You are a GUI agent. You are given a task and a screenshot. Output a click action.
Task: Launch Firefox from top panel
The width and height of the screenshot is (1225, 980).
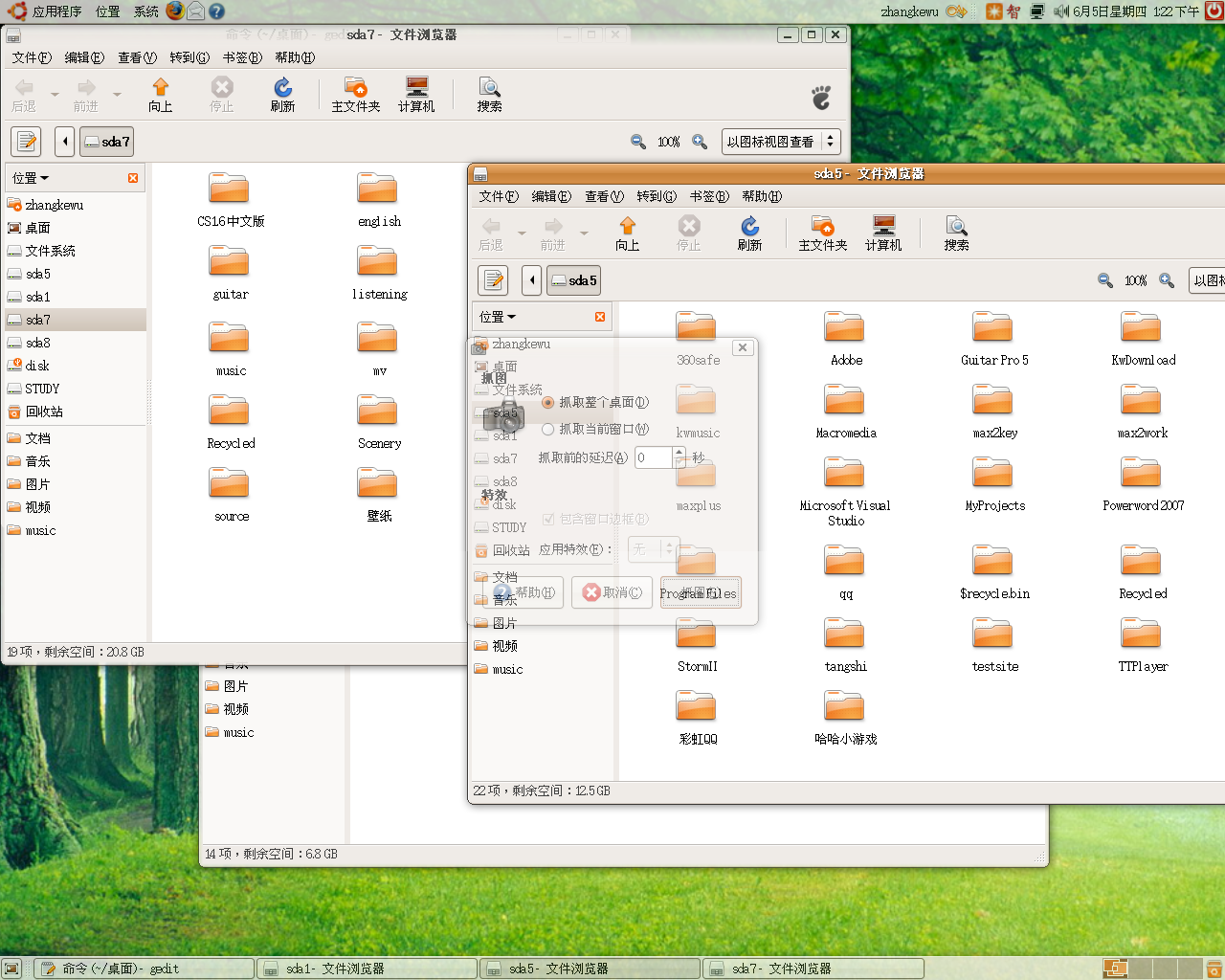[x=175, y=11]
